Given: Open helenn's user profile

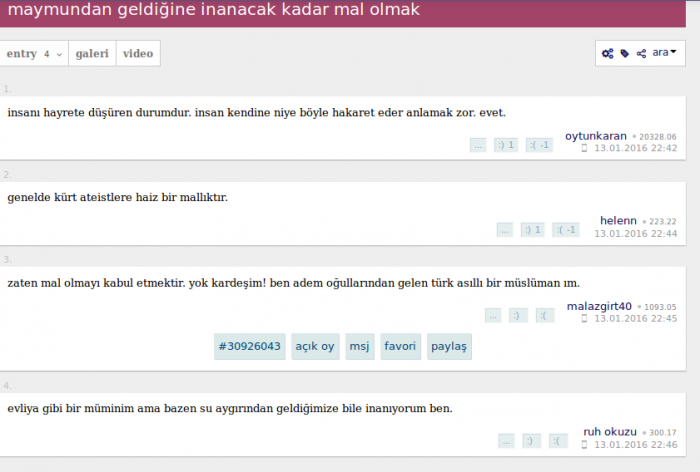Looking at the screenshot, I should [x=618, y=221].
